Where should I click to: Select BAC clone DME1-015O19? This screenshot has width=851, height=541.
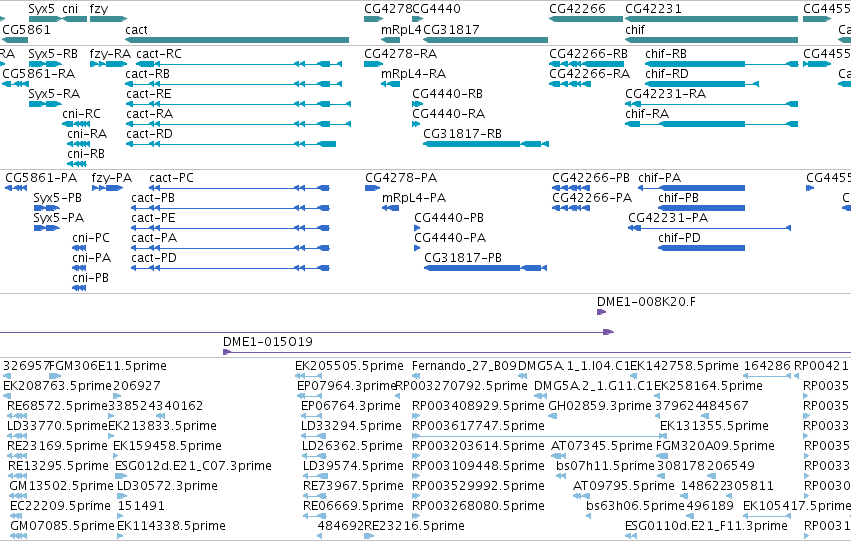(x=537, y=352)
